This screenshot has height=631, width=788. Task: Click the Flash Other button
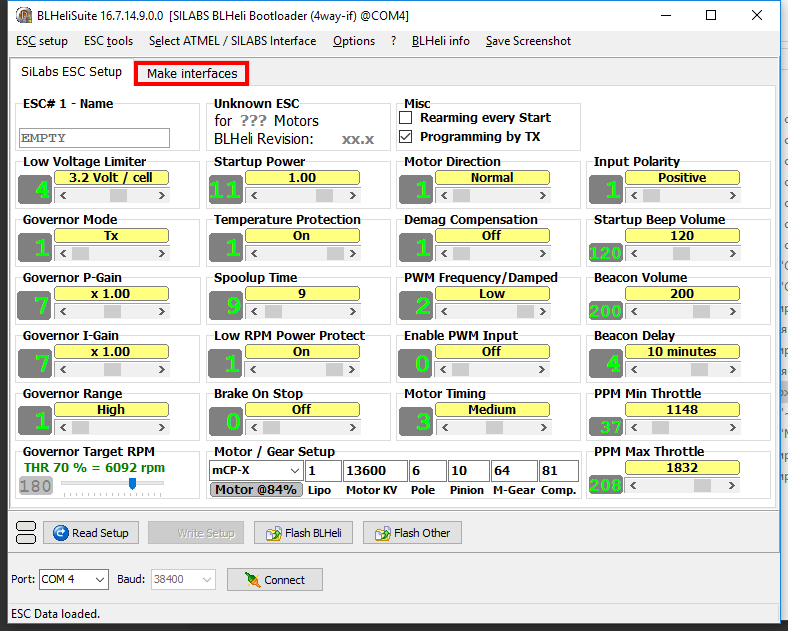point(412,533)
